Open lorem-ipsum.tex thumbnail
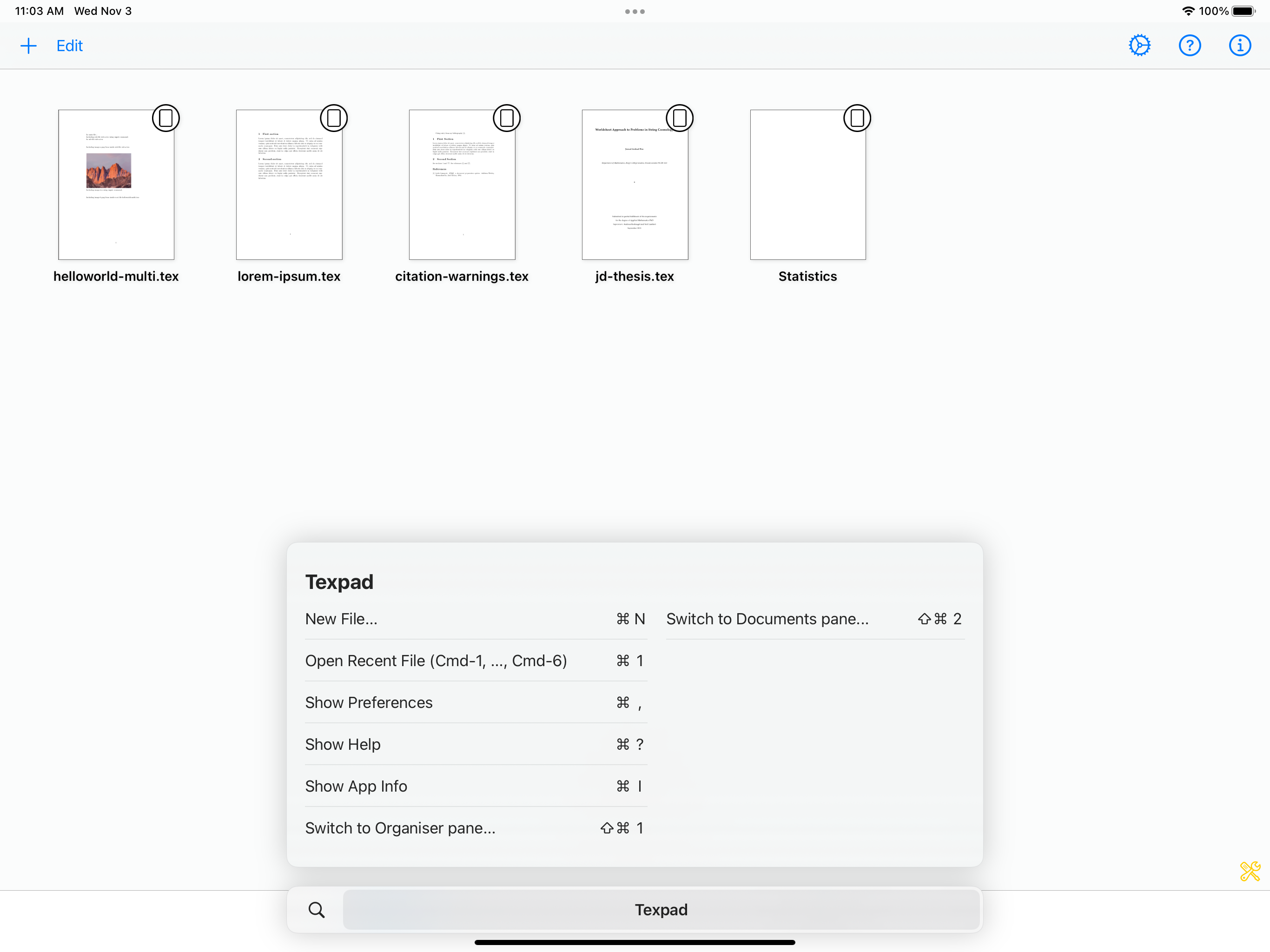This screenshot has width=1270, height=952. 289,185
